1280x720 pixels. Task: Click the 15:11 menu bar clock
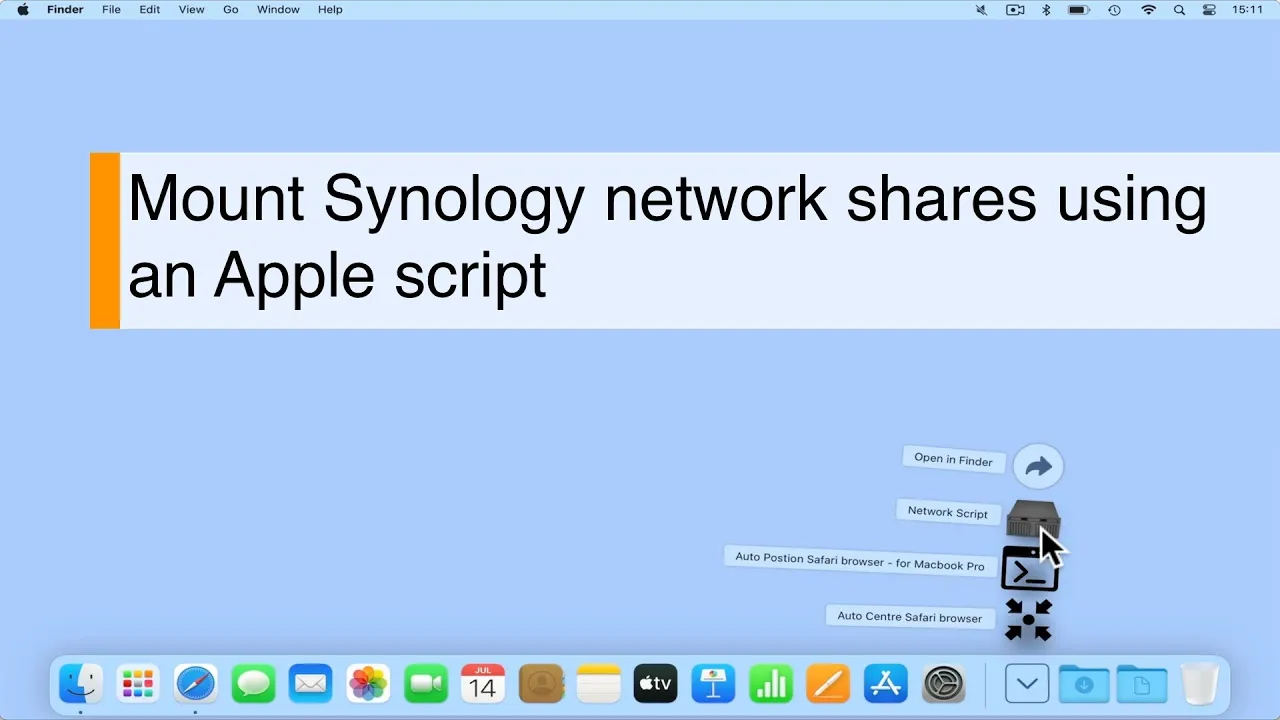click(1247, 10)
